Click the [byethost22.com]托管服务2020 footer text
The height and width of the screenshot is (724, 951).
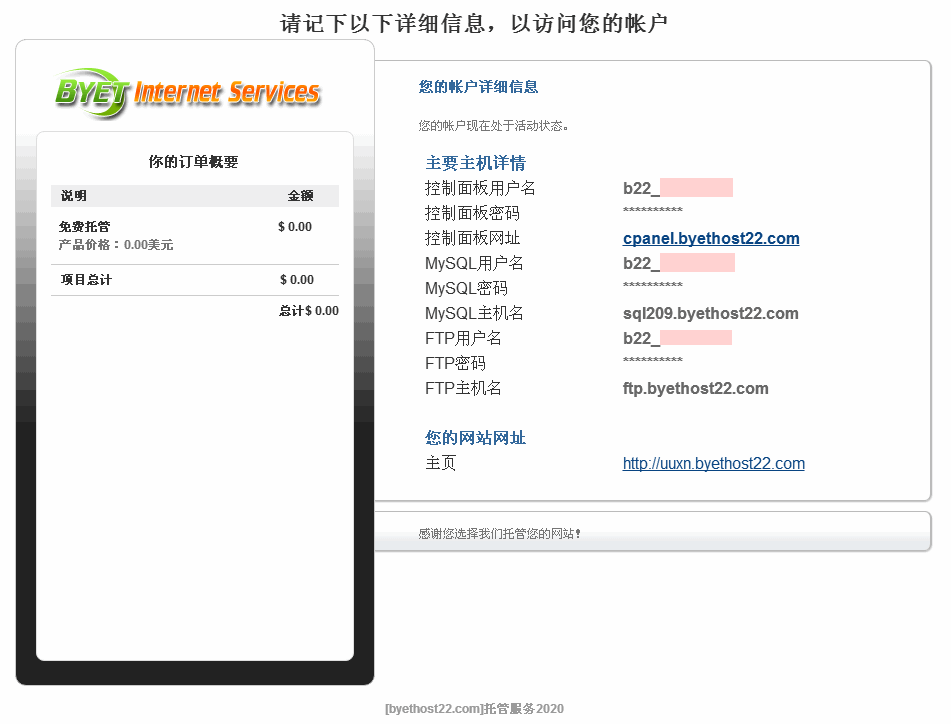474,709
